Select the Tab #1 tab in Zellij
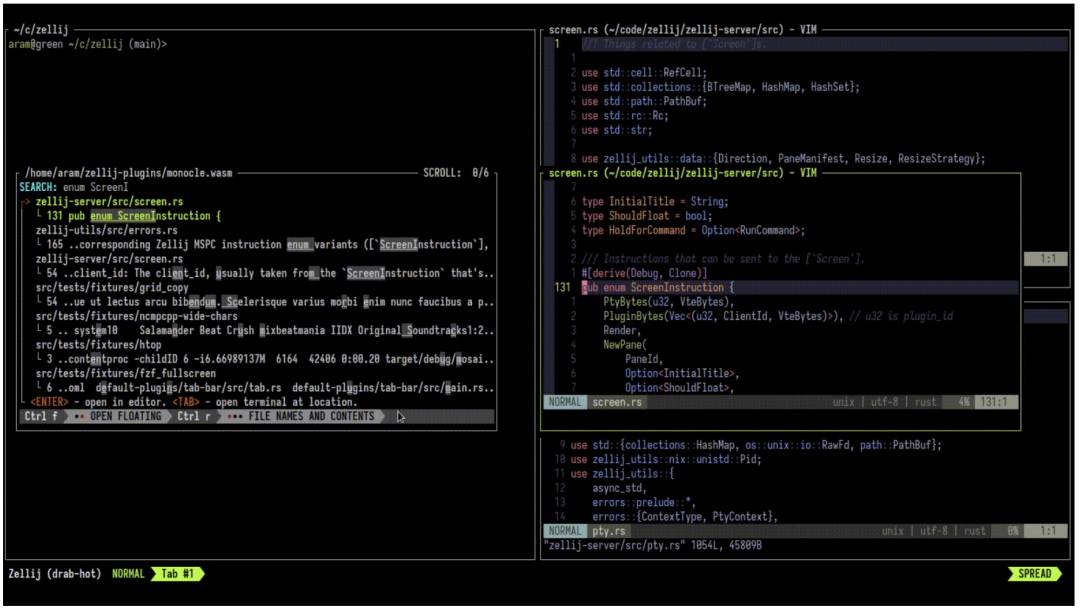The image size is (1080, 612). (178, 574)
